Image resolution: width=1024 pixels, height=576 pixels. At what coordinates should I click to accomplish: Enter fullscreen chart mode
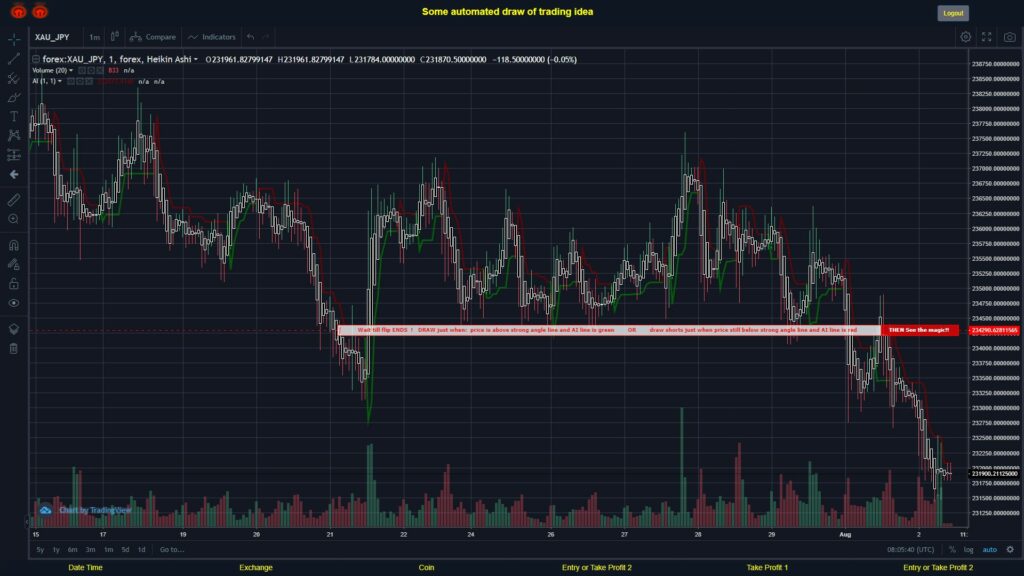click(987, 37)
